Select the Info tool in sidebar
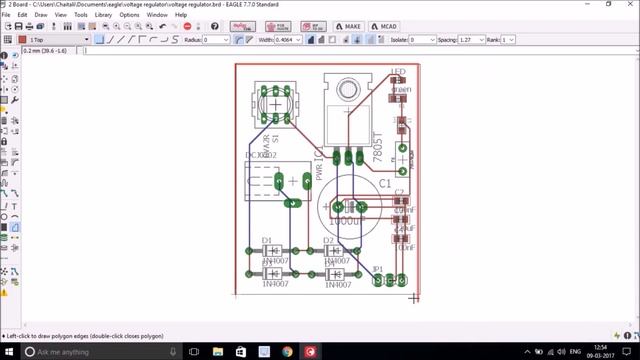This screenshot has height=360, width=640. pyautogui.click(x=4, y=56)
